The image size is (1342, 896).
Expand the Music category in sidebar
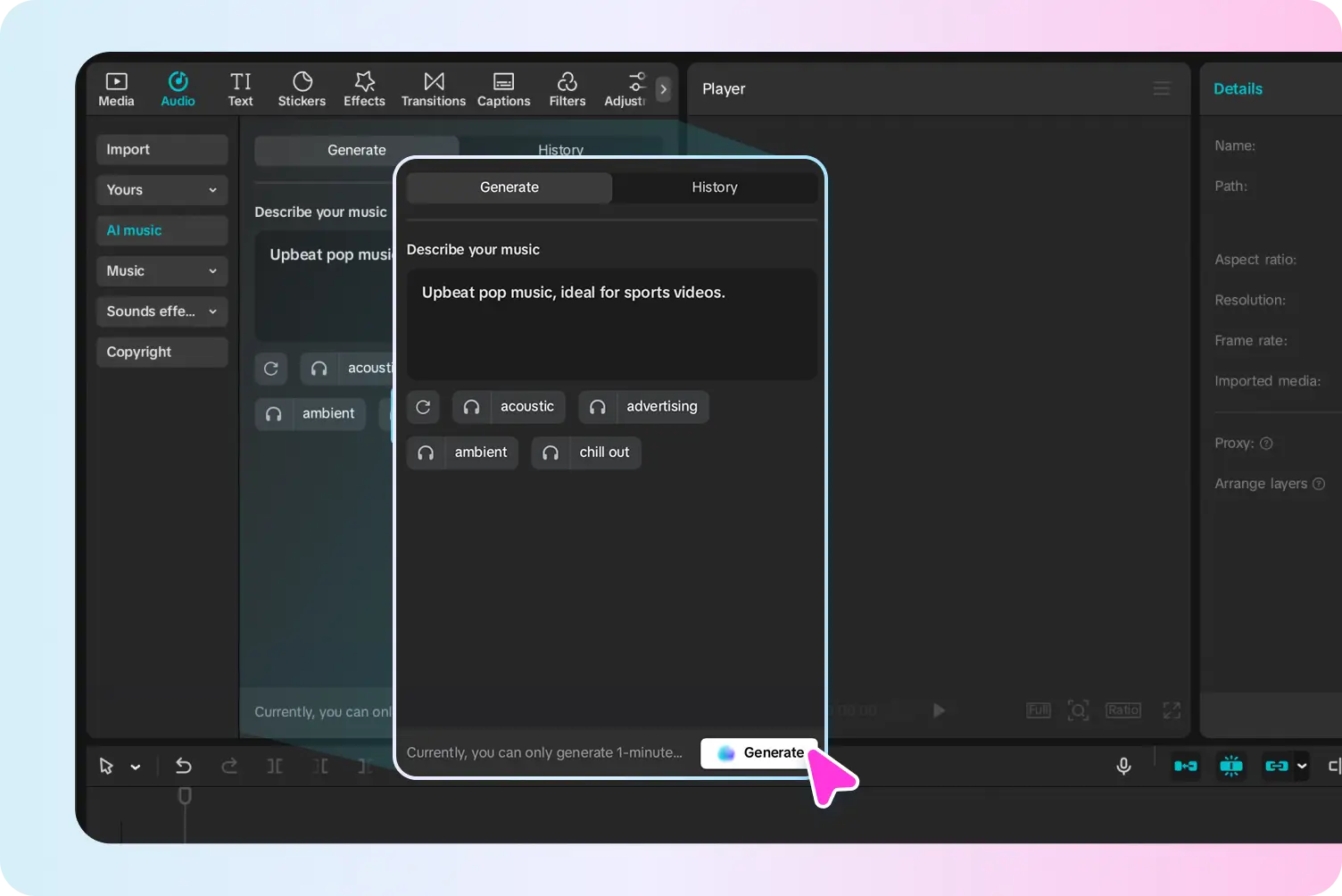click(162, 270)
